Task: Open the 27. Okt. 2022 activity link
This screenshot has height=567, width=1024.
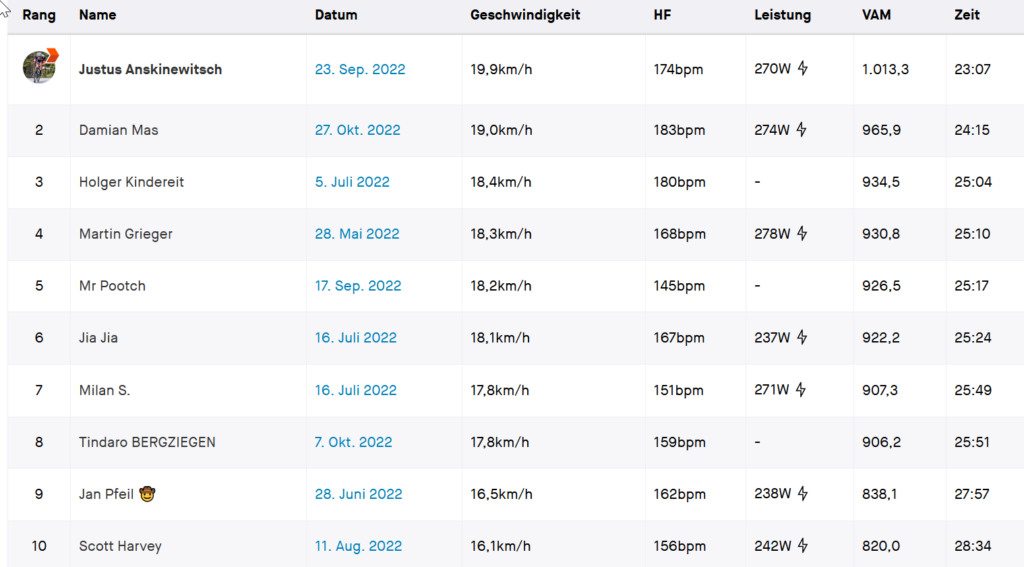Action: (x=357, y=130)
